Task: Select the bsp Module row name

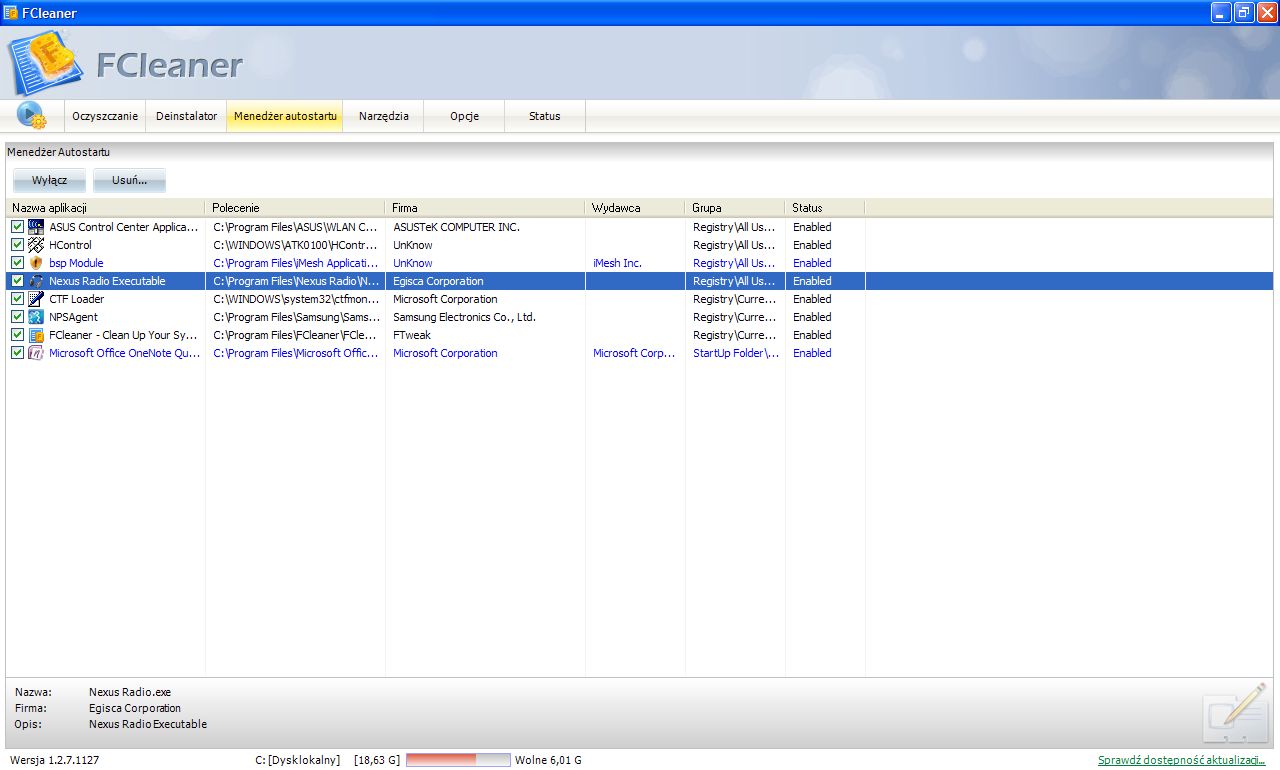Action: point(76,263)
